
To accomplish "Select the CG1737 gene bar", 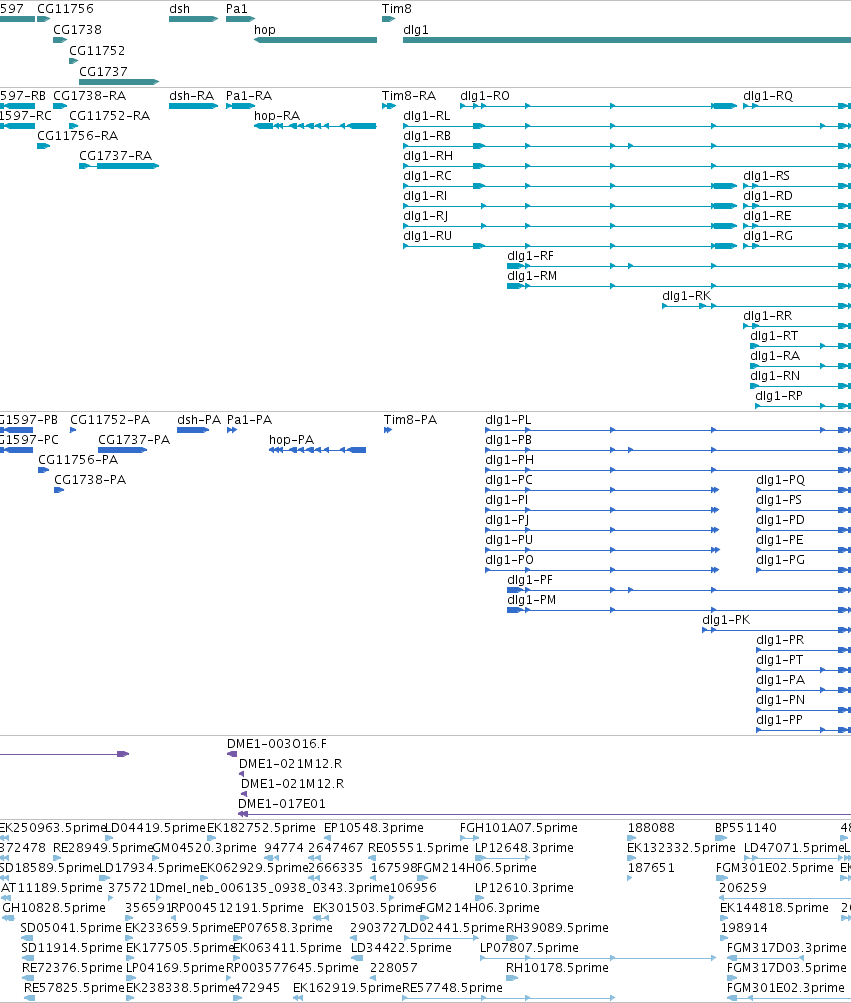I will (x=119, y=81).
